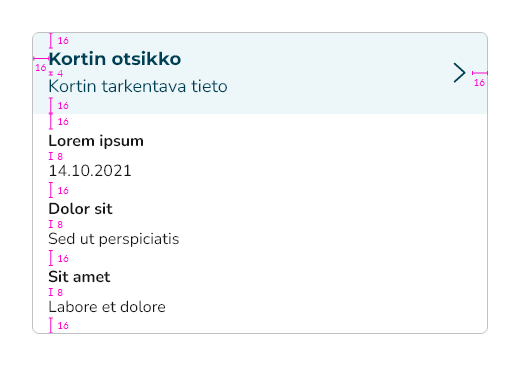Select the Sed ut perspiciatis text
This screenshot has height=368, width=525.
pyautogui.click(x=114, y=239)
